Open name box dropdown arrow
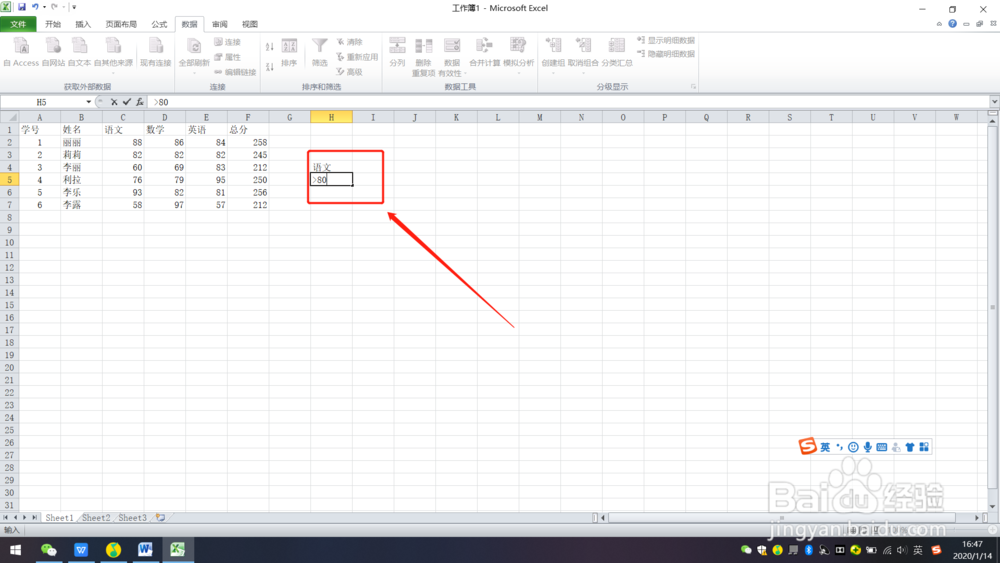The width and height of the screenshot is (1000, 563). click(89, 102)
